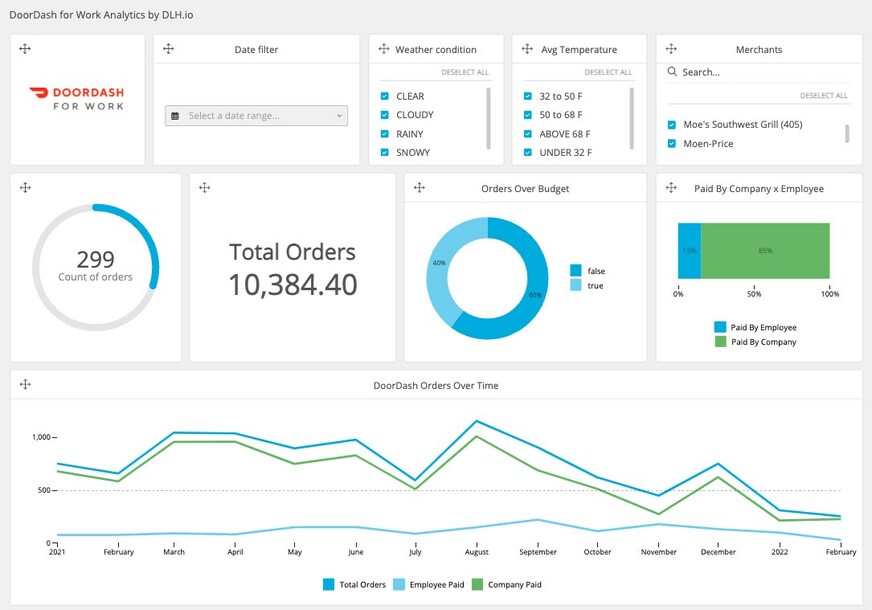872x610 pixels.
Task: Click the true legend swatch in Orders Over Budget
Action: click(576, 285)
